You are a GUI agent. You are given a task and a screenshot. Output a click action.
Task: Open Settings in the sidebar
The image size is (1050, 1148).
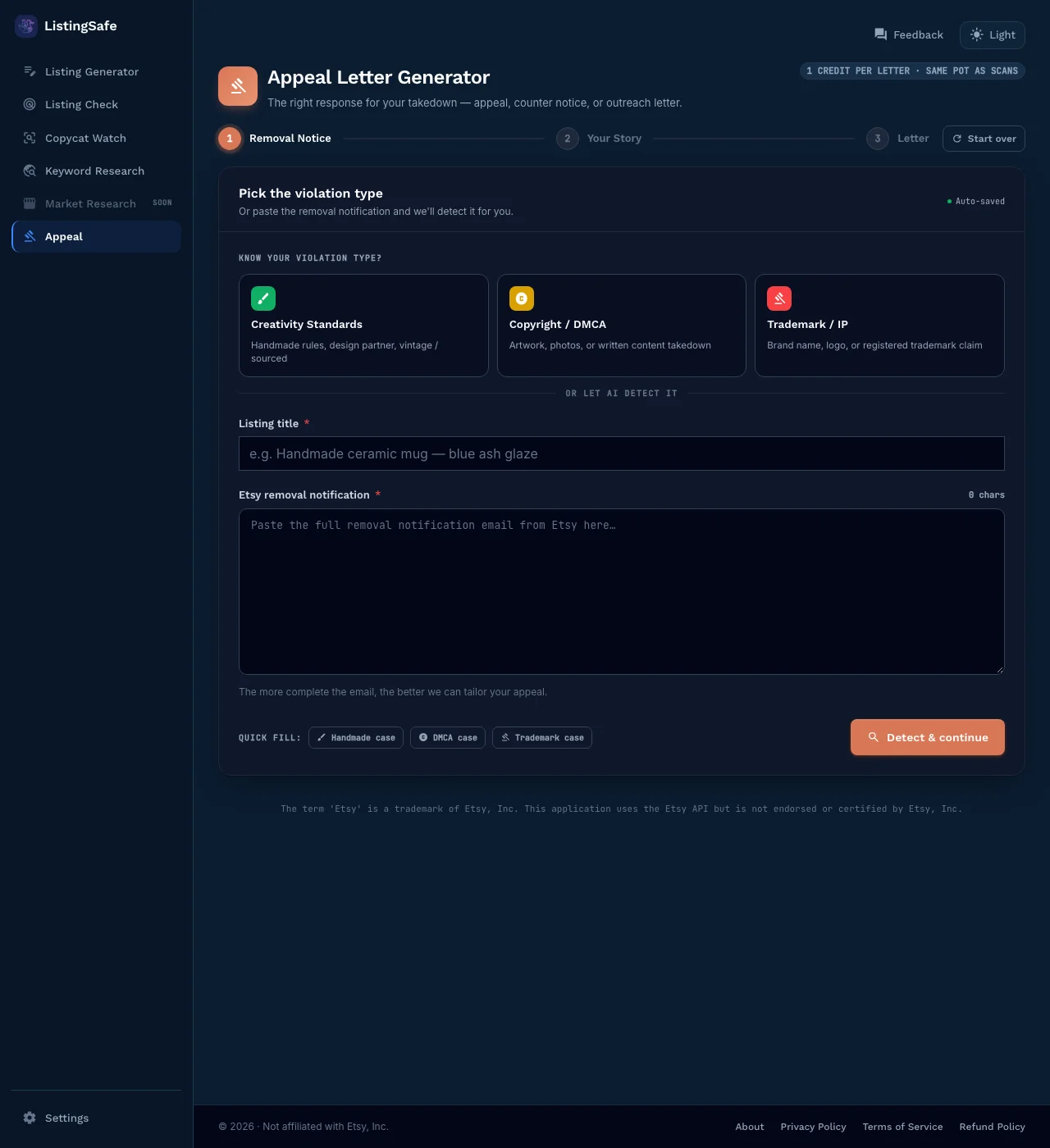(x=97, y=1118)
